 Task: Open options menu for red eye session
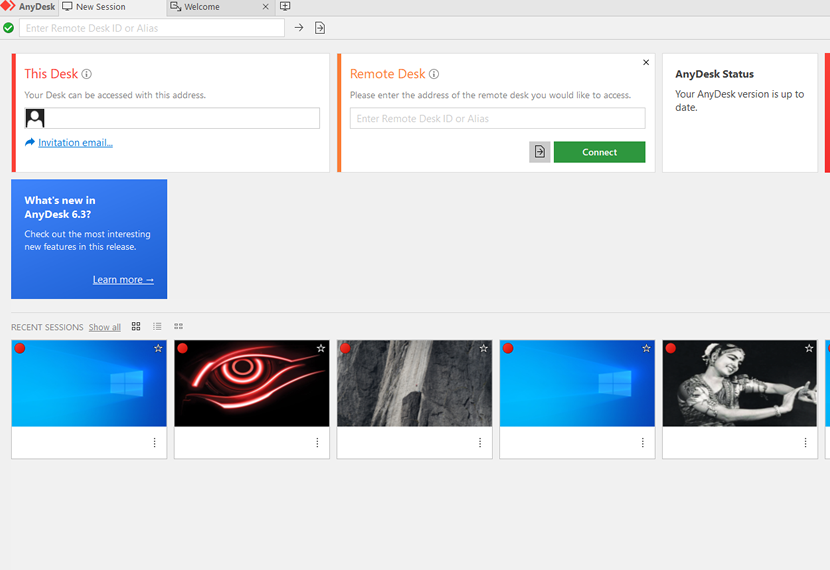pos(317,442)
